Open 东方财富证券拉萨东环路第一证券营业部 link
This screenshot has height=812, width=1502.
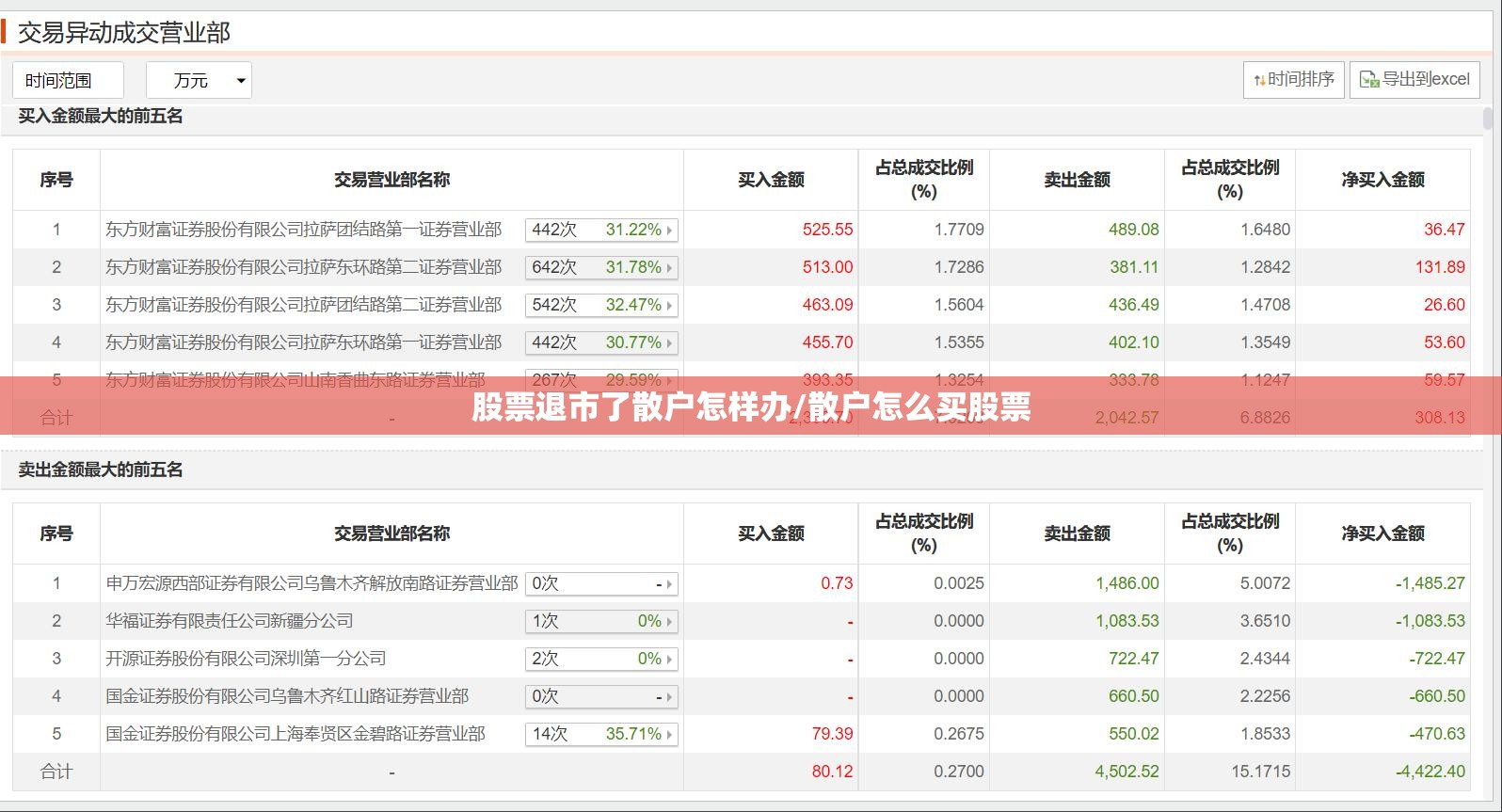[x=303, y=342]
